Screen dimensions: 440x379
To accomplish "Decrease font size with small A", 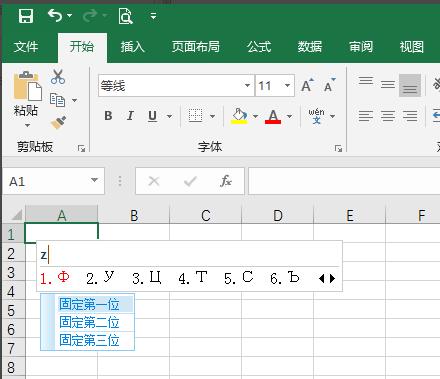I will (x=329, y=86).
